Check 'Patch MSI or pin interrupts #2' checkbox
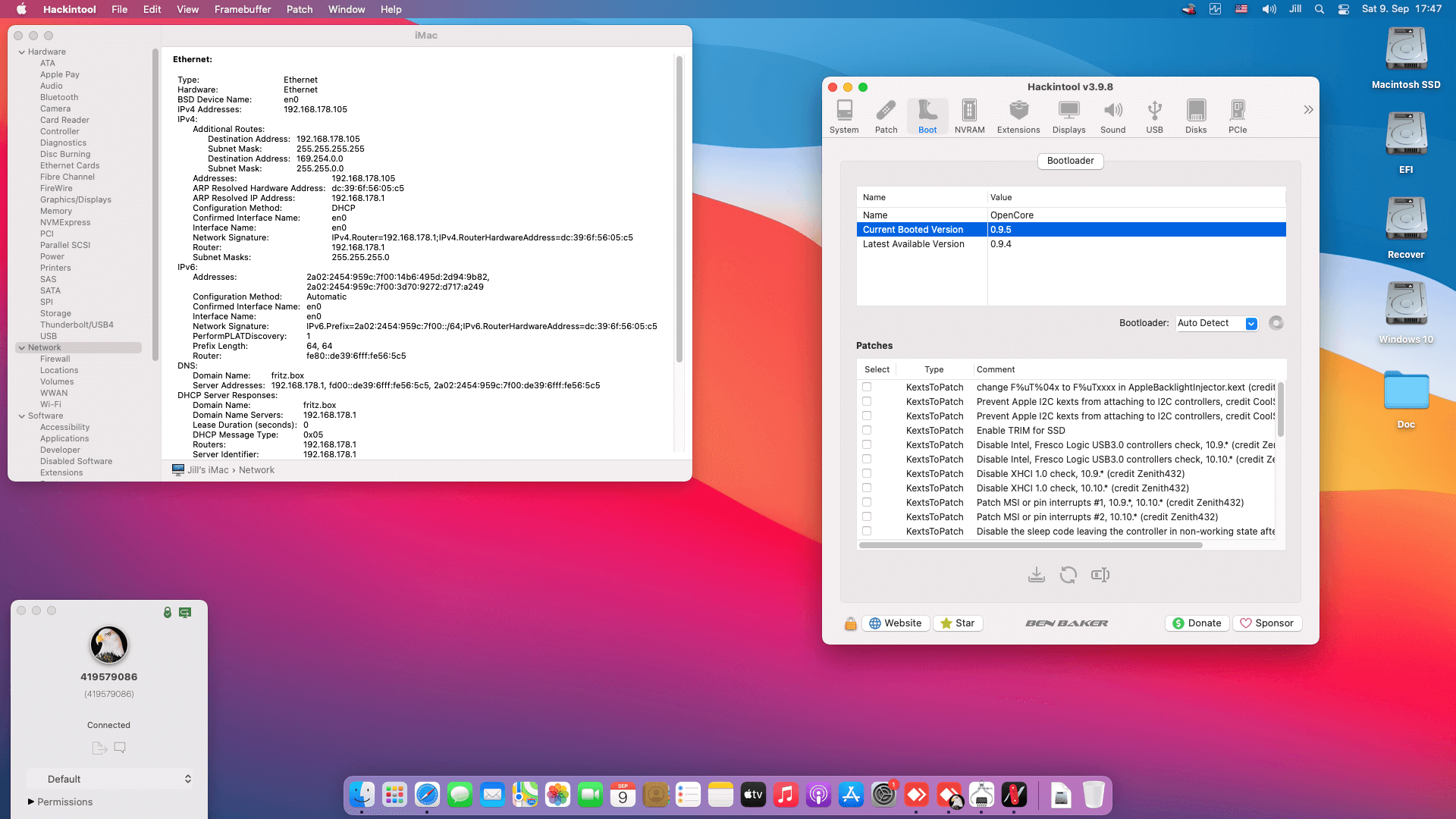The image size is (1456, 819). pyautogui.click(x=867, y=516)
